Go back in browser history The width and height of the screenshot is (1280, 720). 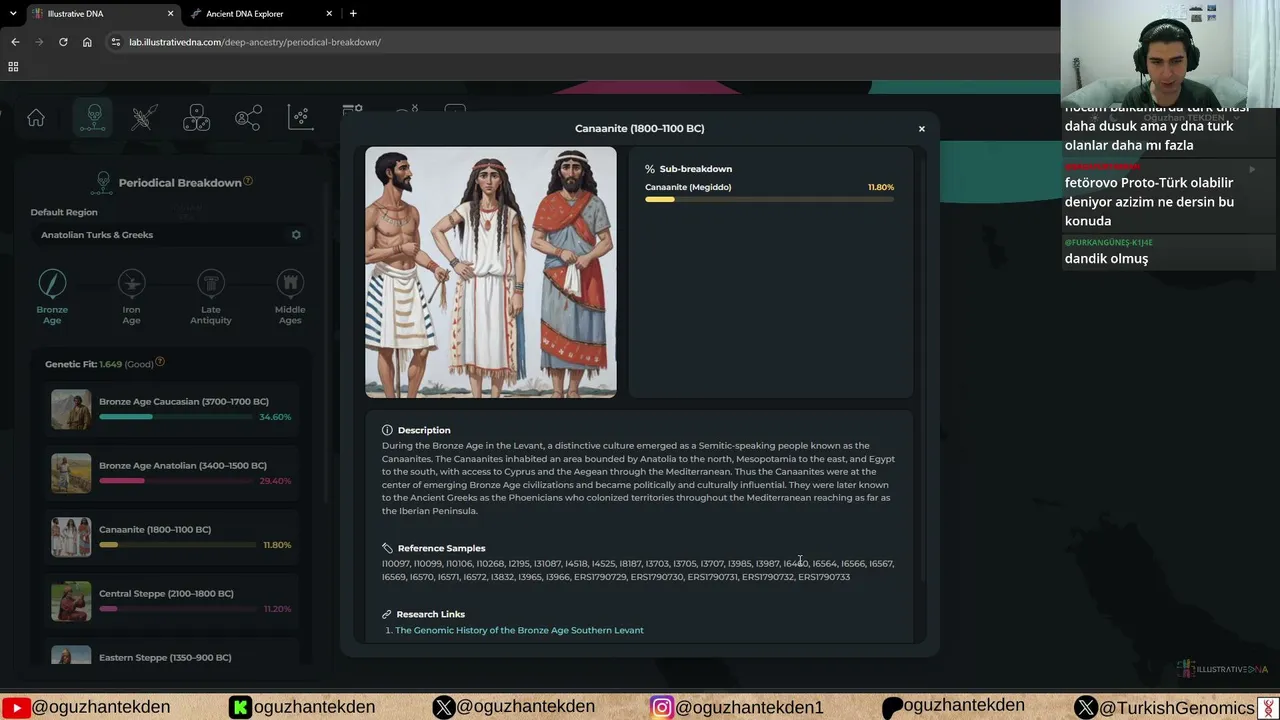click(x=15, y=42)
